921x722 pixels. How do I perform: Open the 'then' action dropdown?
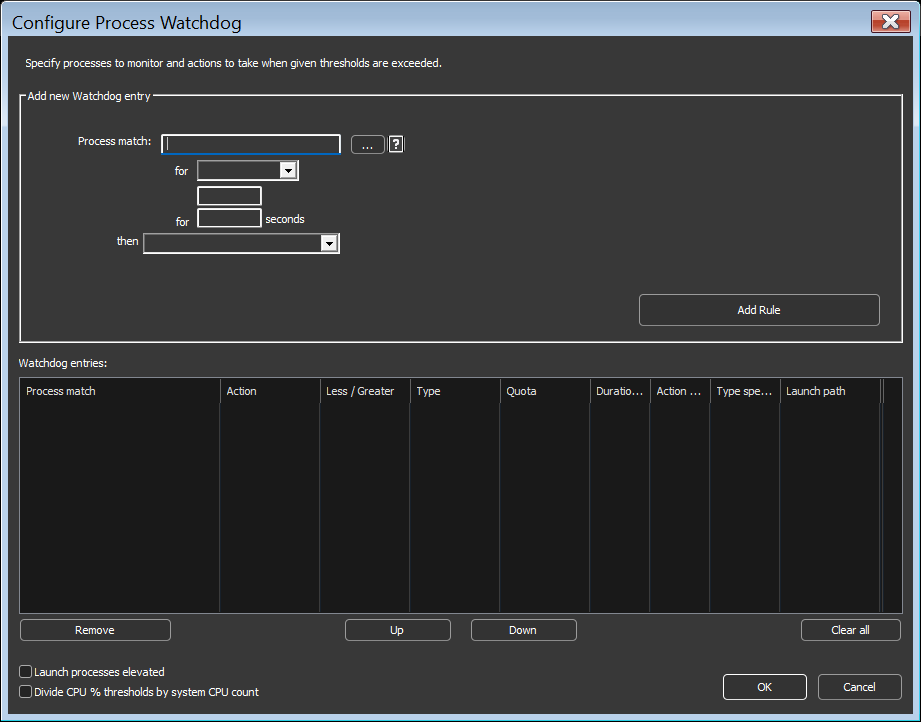(241, 243)
